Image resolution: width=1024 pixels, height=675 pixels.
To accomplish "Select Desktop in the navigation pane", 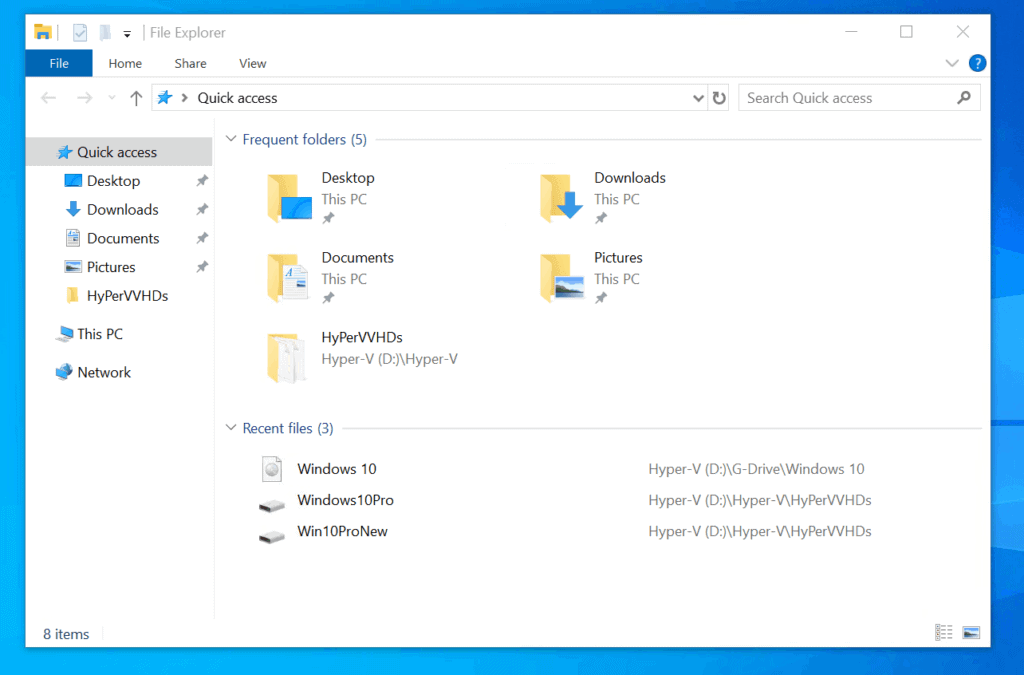I will click(x=119, y=181).
